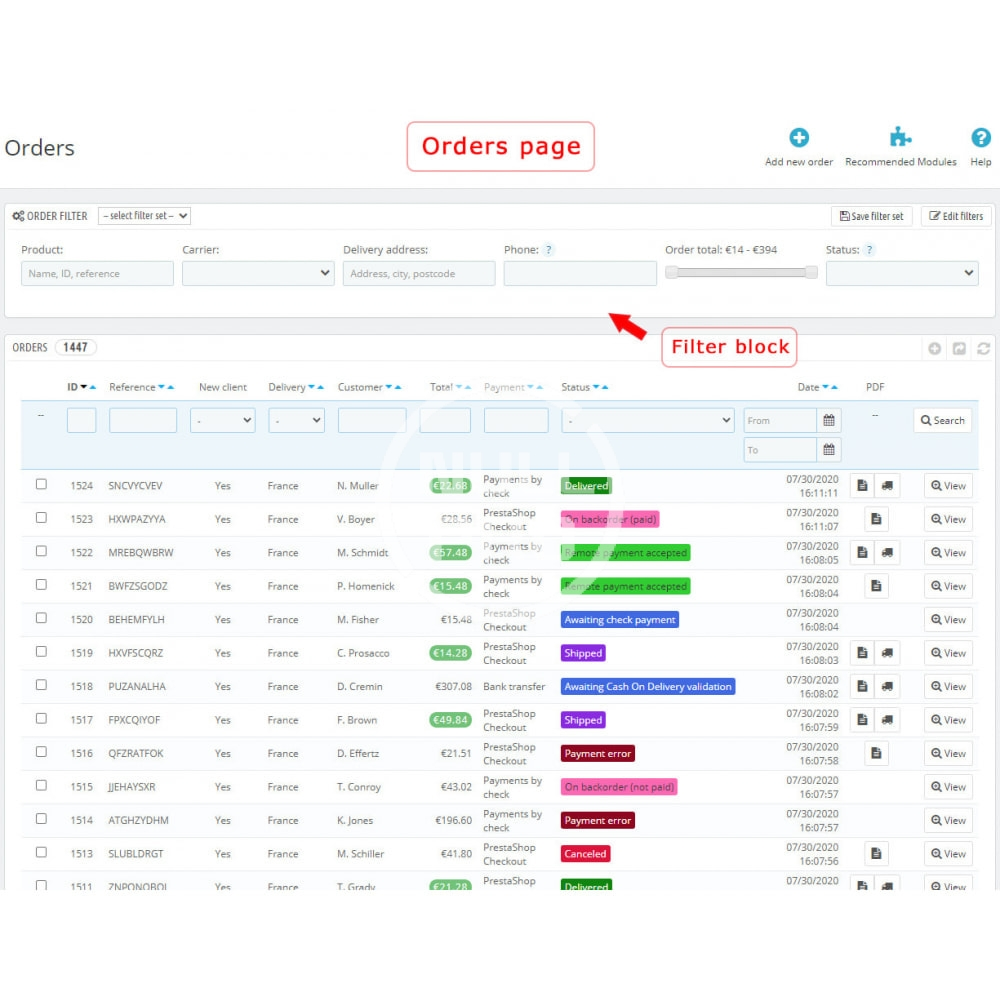Click the Add new order plus icon
The image size is (1000, 1000).
[799, 138]
